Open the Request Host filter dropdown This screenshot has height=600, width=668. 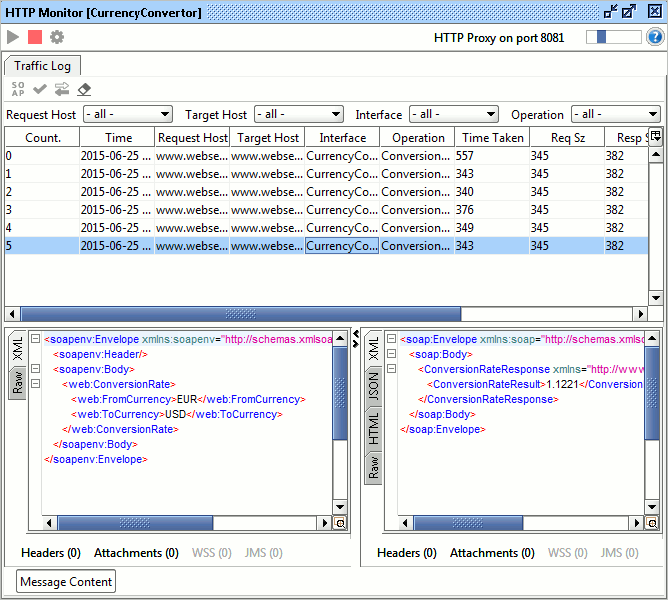128,115
